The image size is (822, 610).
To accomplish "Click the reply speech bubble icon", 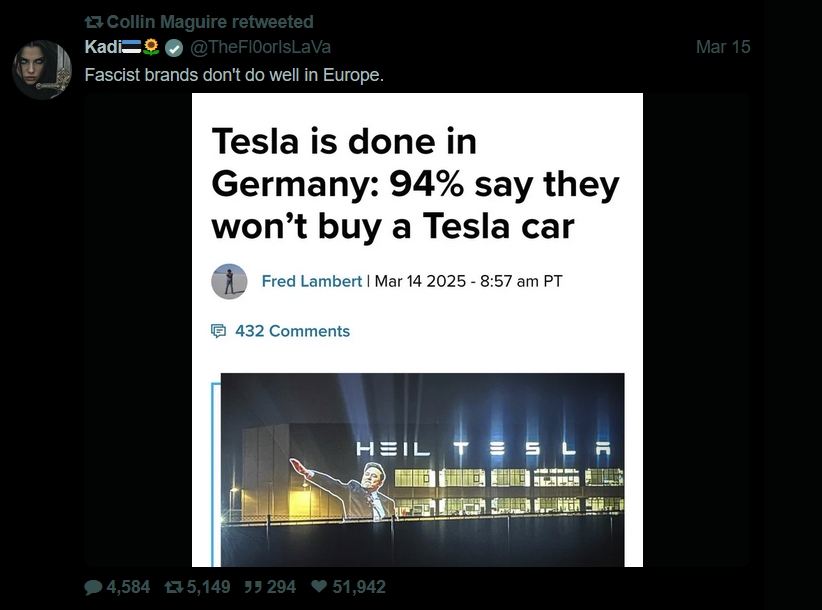I will [x=93, y=587].
